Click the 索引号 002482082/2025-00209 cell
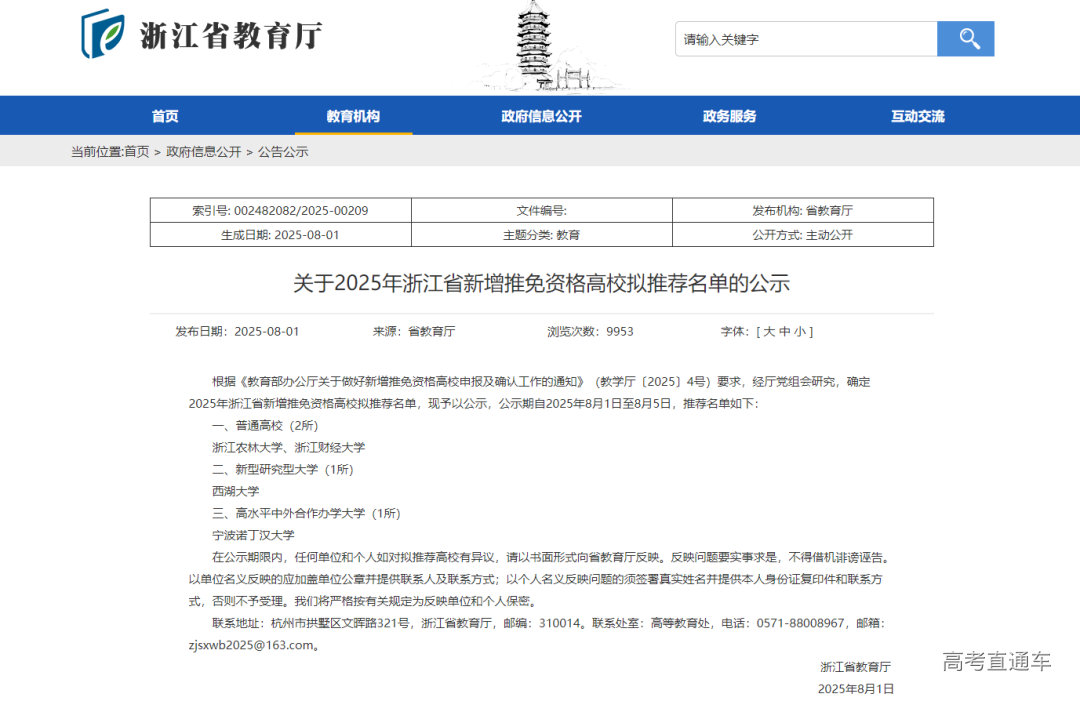This screenshot has height=701, width=1080. pos(280,210)
